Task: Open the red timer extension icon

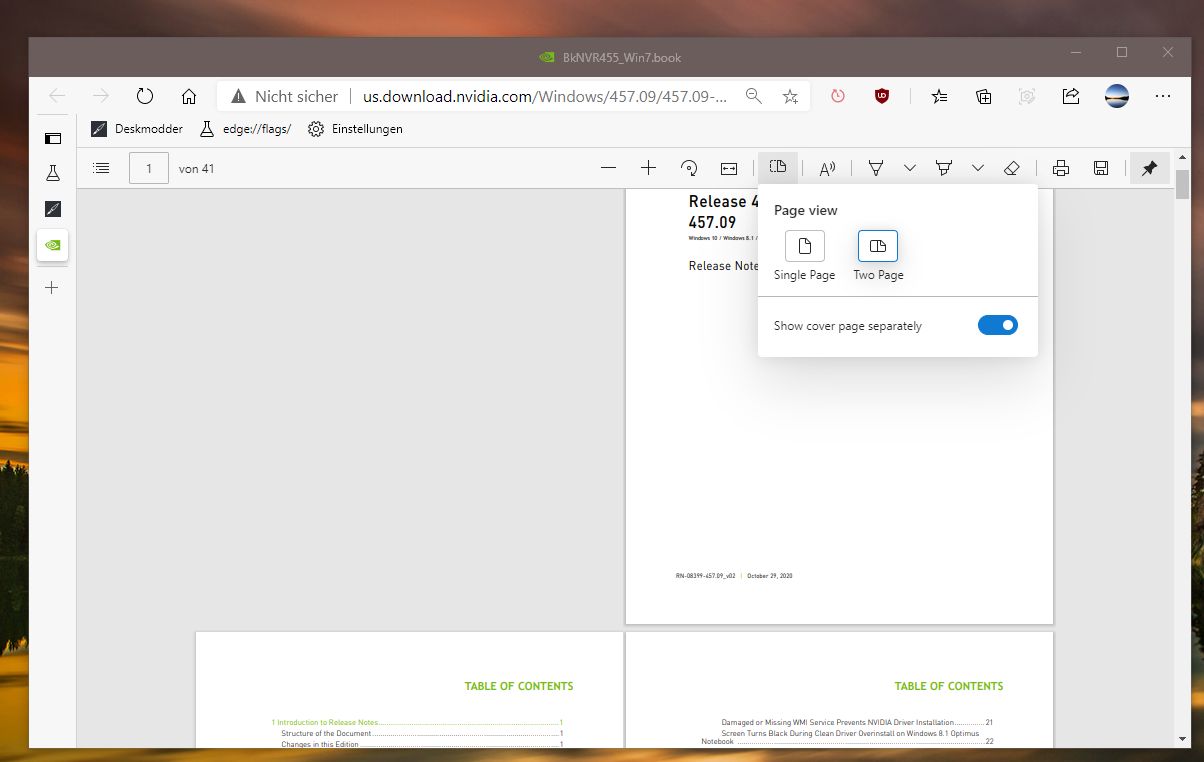Action: coord(838,96)
